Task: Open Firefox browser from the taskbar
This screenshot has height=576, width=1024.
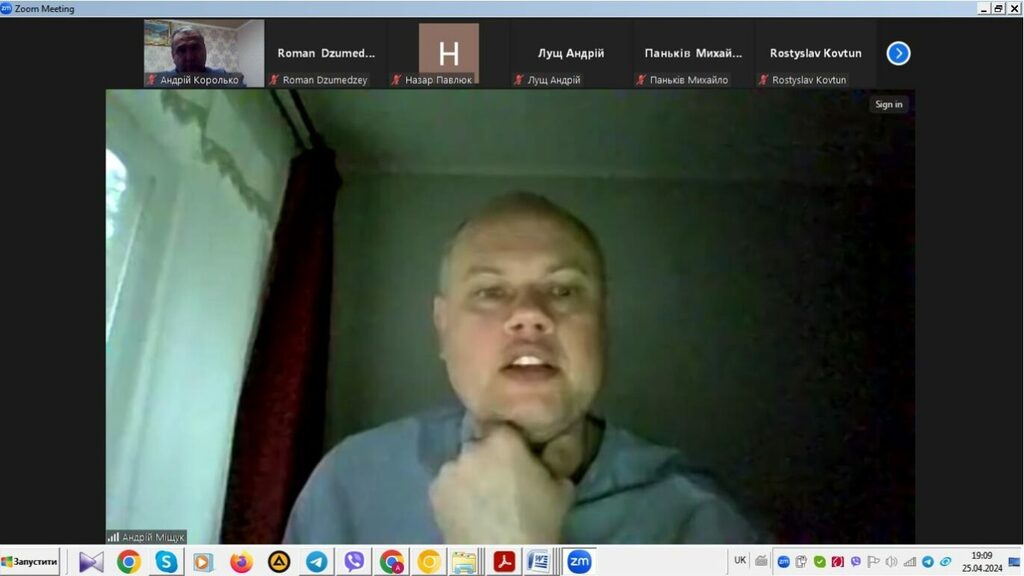Action: tap(241, 562)
